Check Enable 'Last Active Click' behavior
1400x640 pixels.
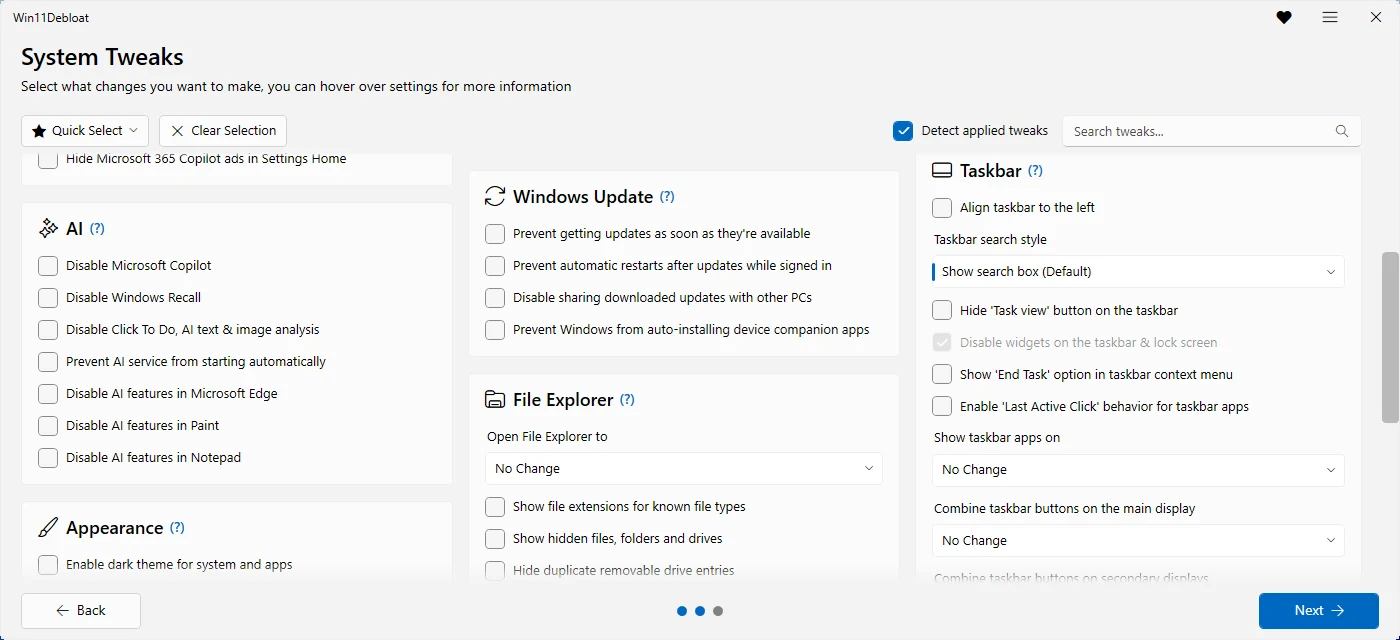[x=942, y=406]
